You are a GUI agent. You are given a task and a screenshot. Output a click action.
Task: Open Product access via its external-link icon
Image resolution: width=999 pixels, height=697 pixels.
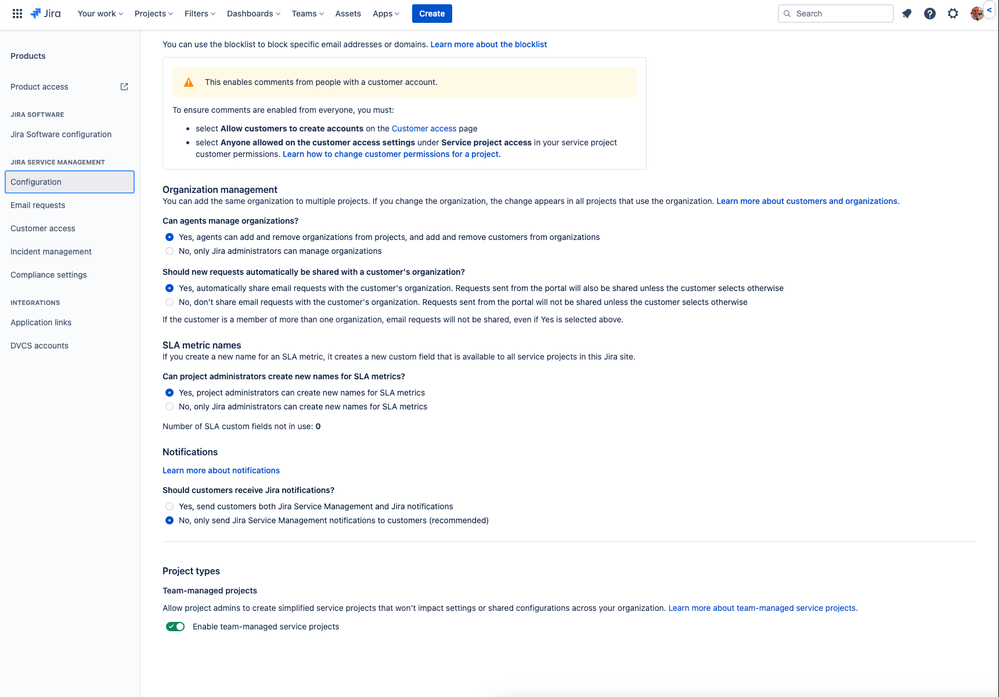123,87
